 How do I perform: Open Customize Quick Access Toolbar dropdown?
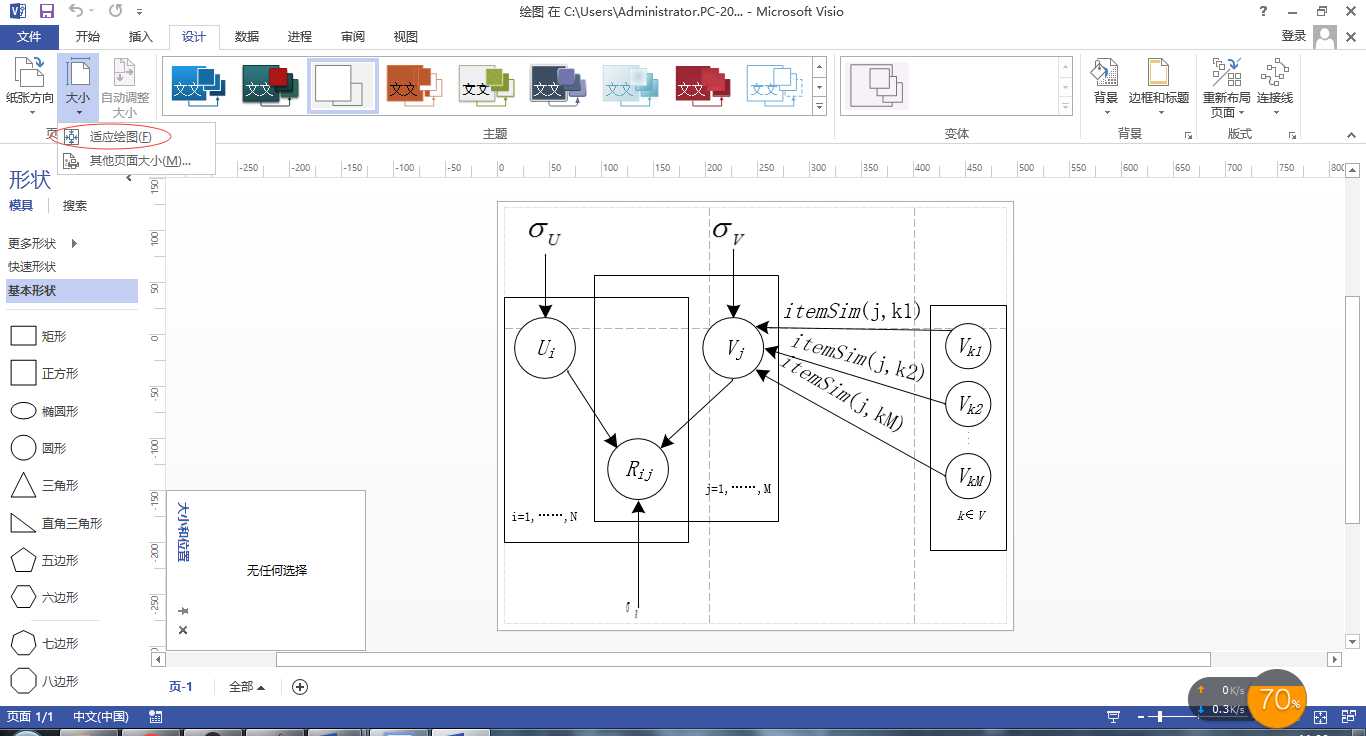[x=139, y=13]
